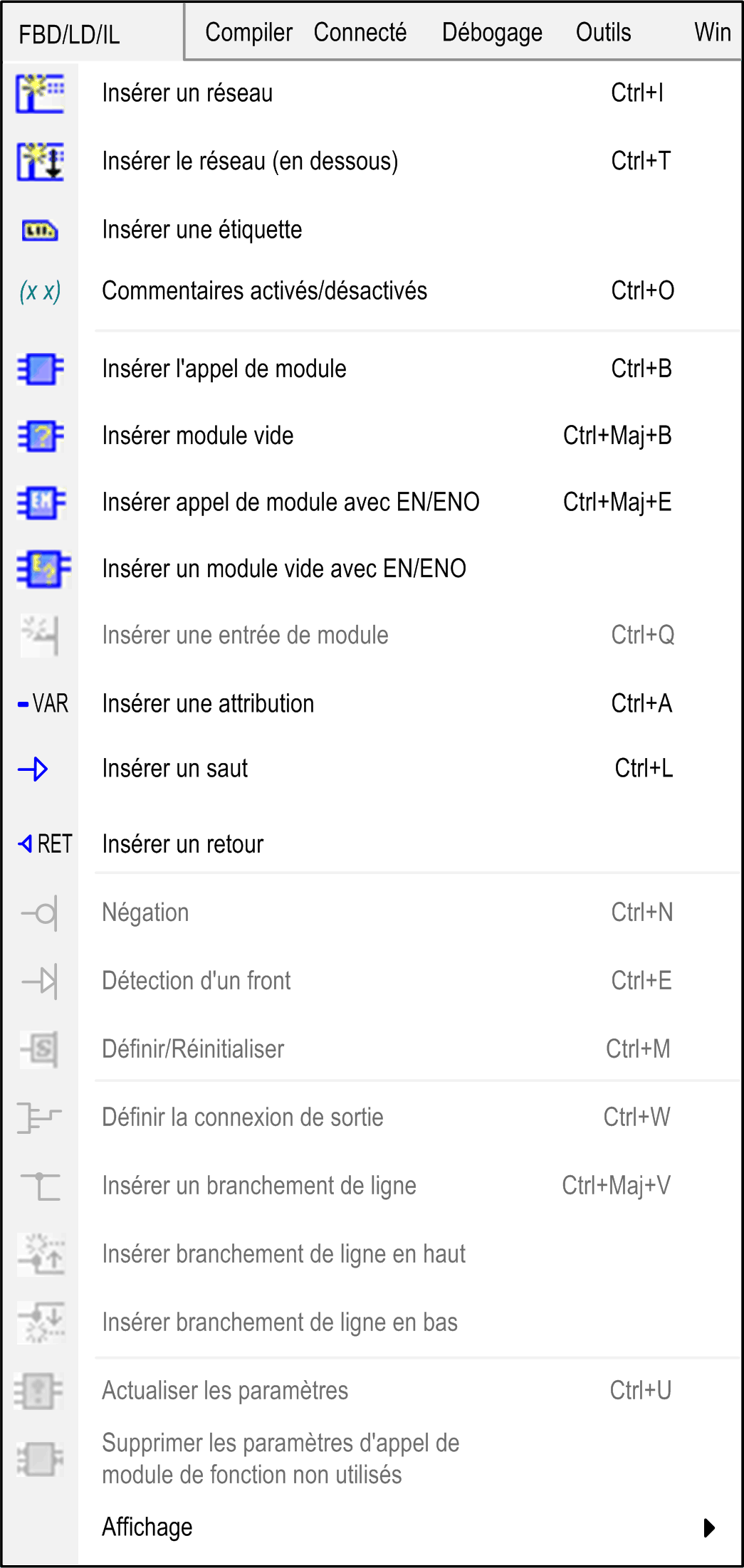744x1568 pixels.
Task: Click the insert network below icon
Action: click(41, 162)
